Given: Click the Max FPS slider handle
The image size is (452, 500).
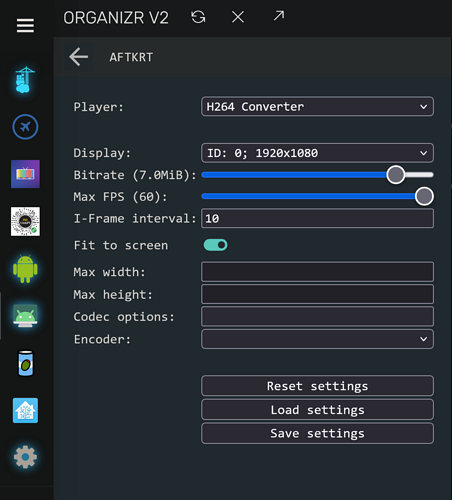Looking at the screenshot, I should [x=424, y=196].
